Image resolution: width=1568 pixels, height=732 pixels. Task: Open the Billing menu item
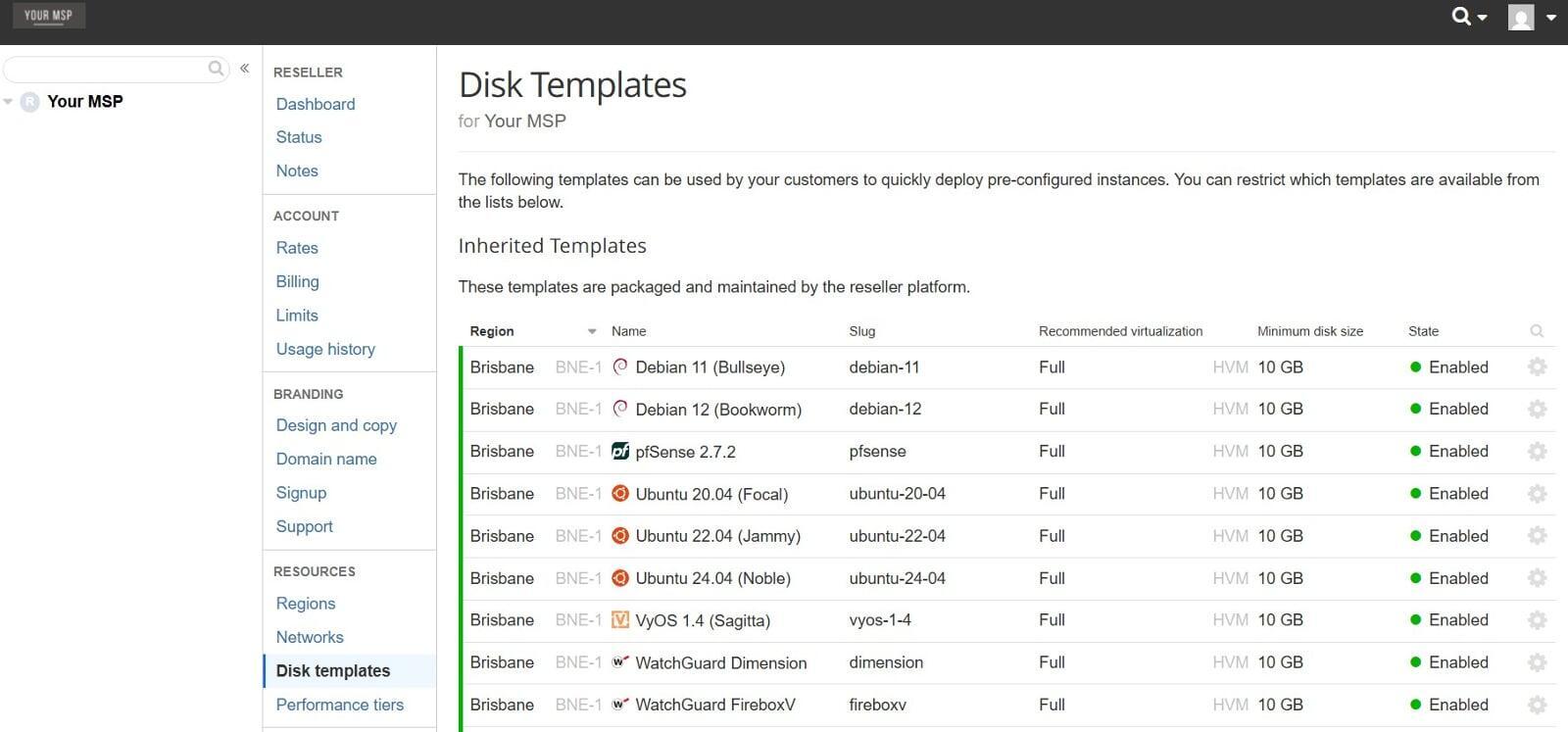[297, 281]
